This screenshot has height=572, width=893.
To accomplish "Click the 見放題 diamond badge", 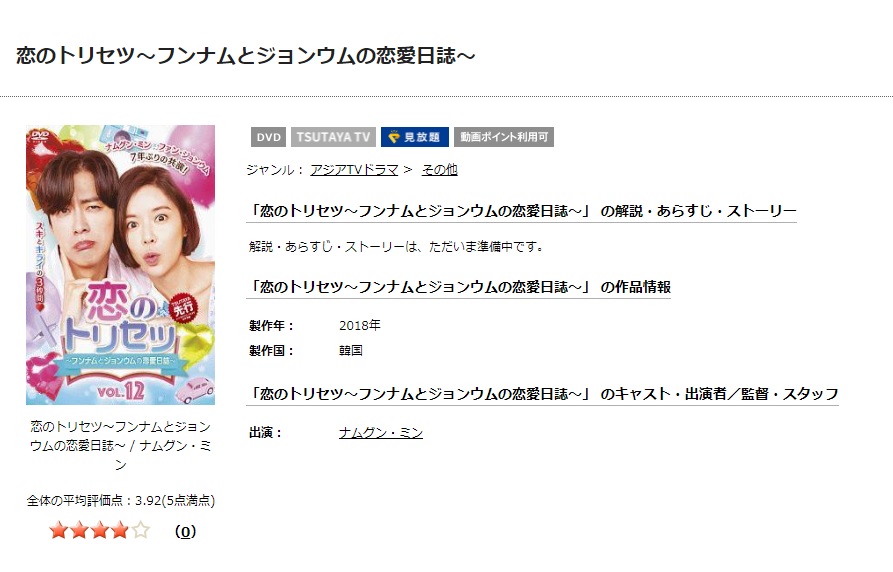I will (x=415, y=137).
